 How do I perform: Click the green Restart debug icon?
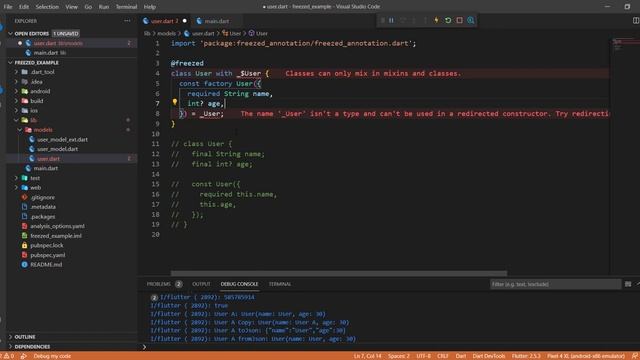[448, 20]
